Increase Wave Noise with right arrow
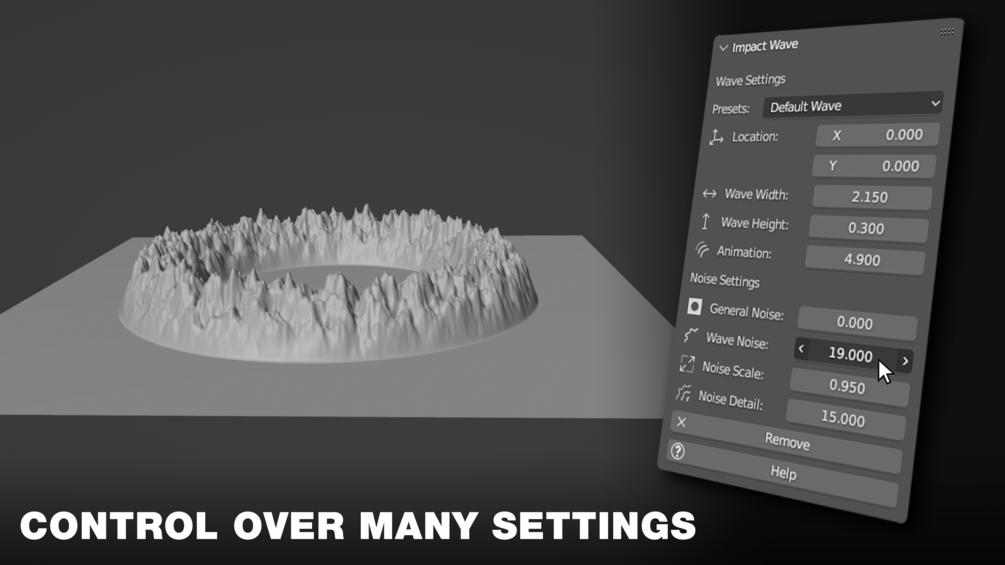This screenshot has width=1005, height=565. pyautogui.click(x=905, y=361)
